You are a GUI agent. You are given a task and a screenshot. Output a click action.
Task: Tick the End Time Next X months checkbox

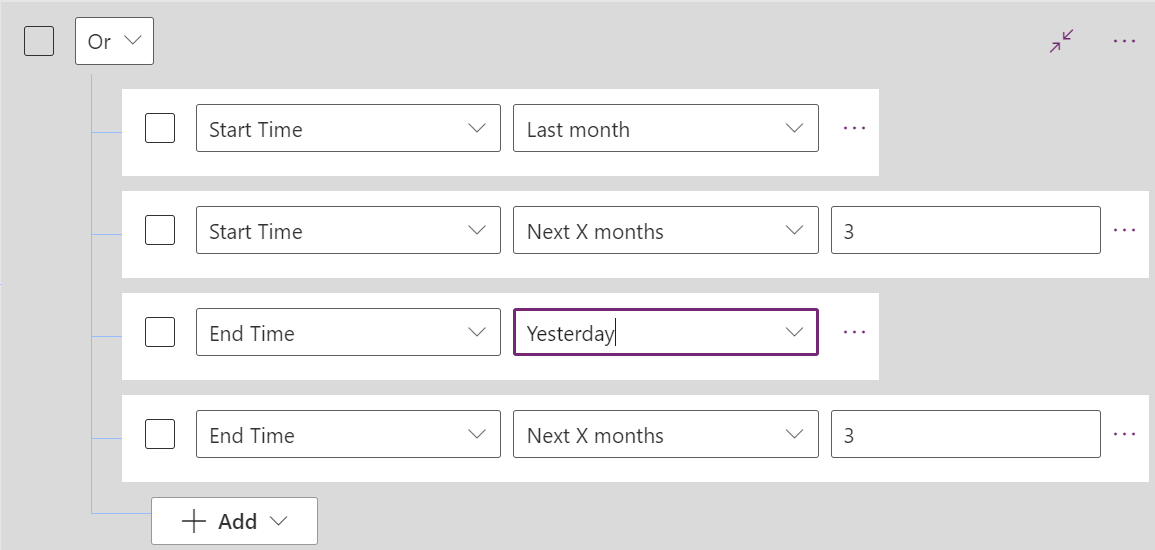coord(160,435)
